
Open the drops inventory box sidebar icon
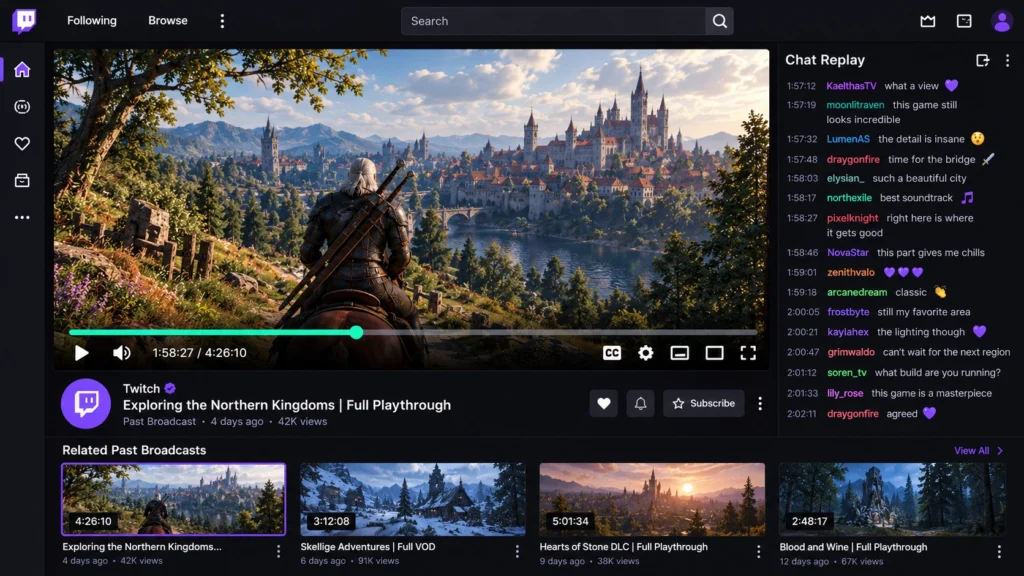click(x=22, y=180)
